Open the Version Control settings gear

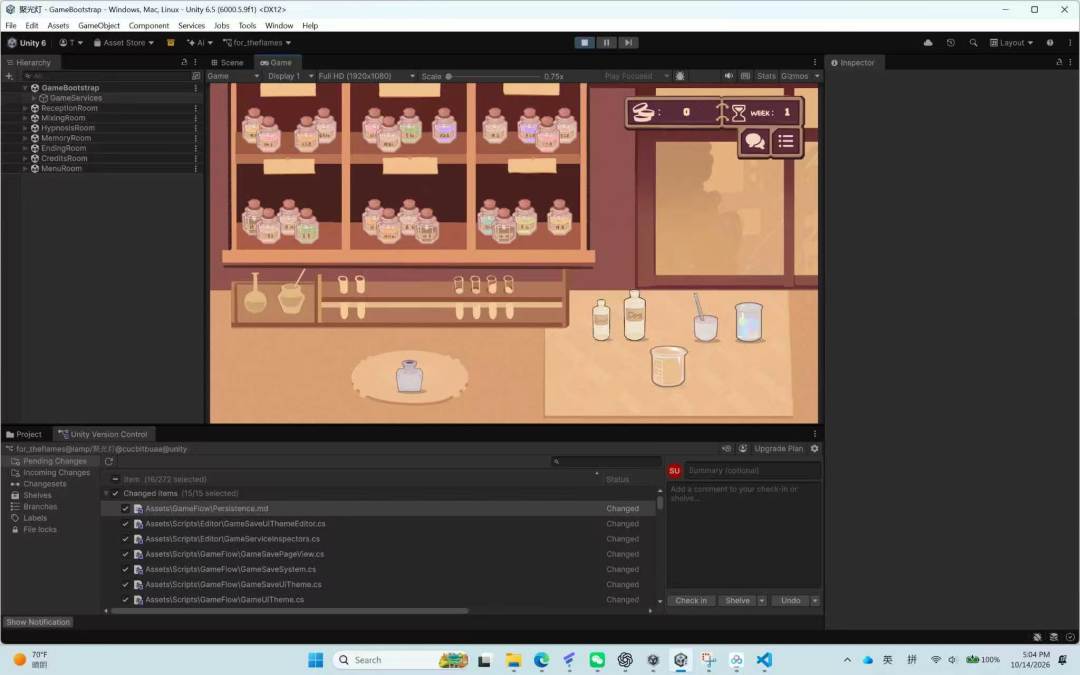pyautogui.click(x=814, y=448)
